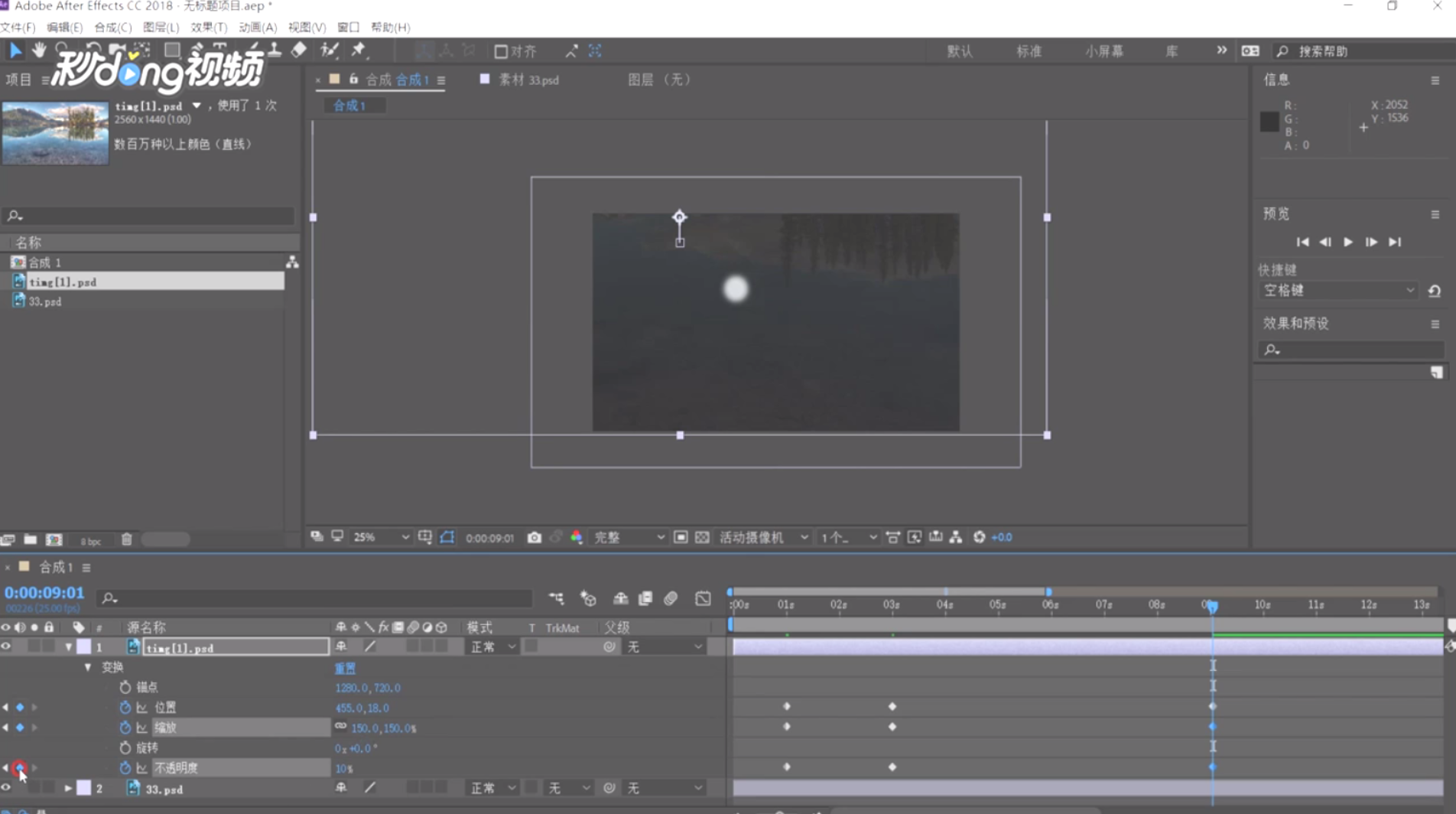Open the timeline Graph Editor
Image resolution: width=1456 pixels, height=814 pixels.
coord(703,598)
